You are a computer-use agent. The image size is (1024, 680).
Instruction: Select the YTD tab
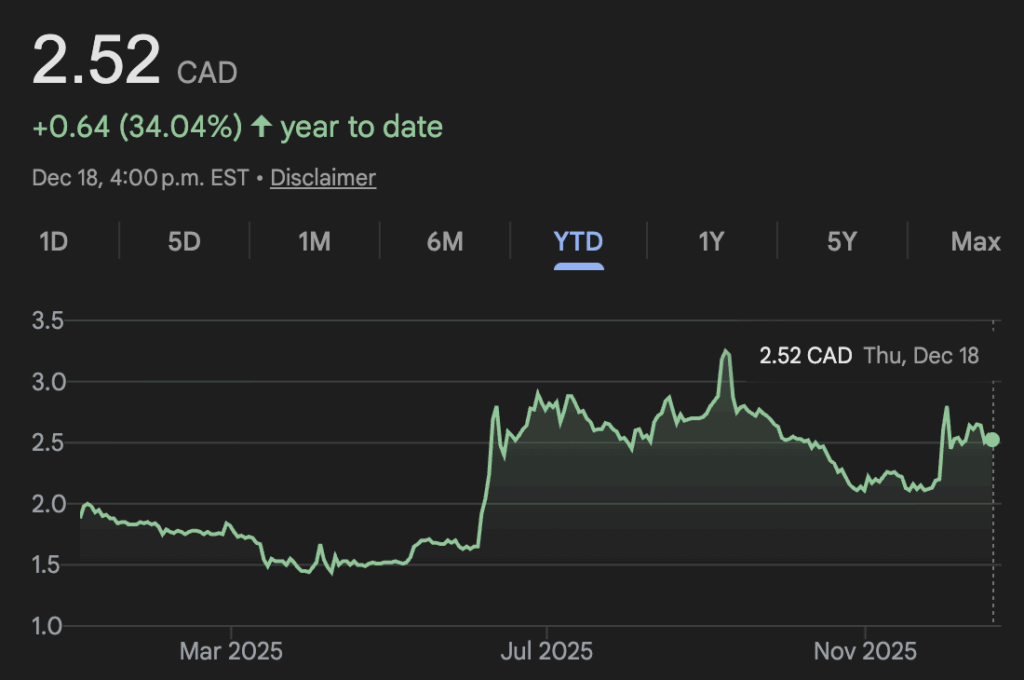tap(578, 241)
